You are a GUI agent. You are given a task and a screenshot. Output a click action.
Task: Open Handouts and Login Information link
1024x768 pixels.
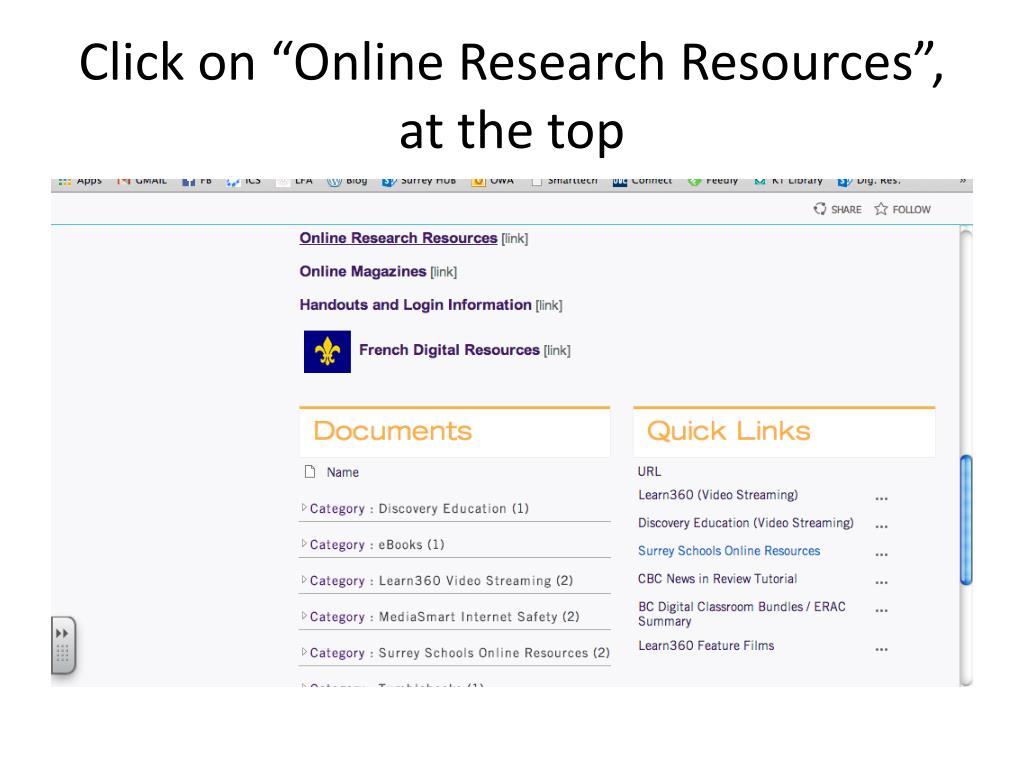pos(415,305)
